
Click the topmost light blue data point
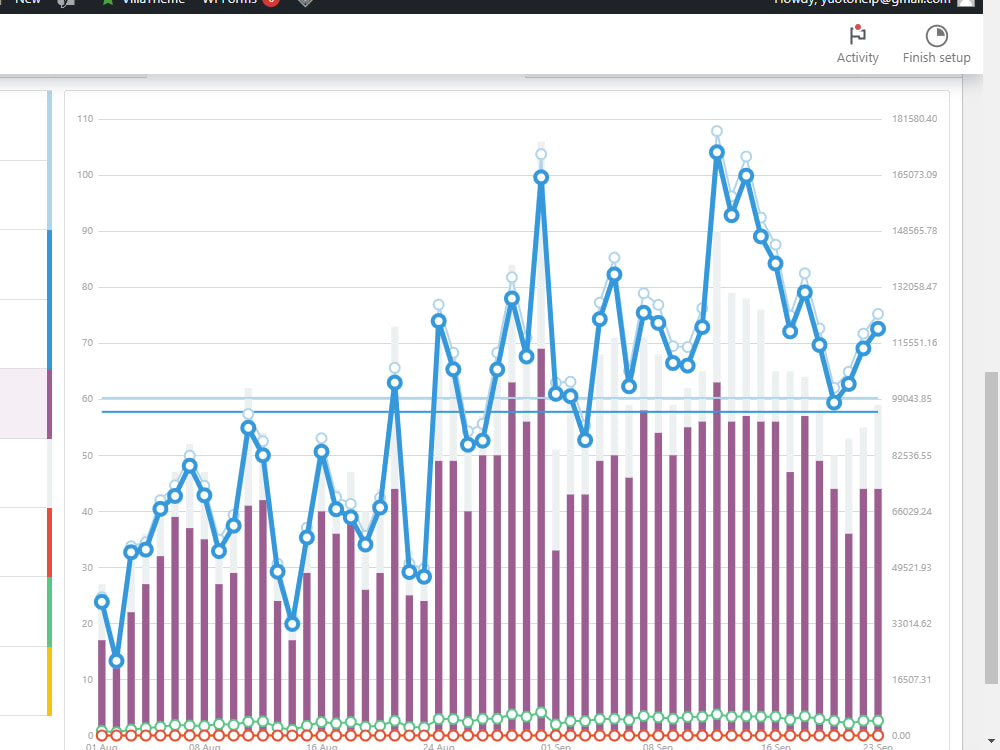(x=717, y=131)
